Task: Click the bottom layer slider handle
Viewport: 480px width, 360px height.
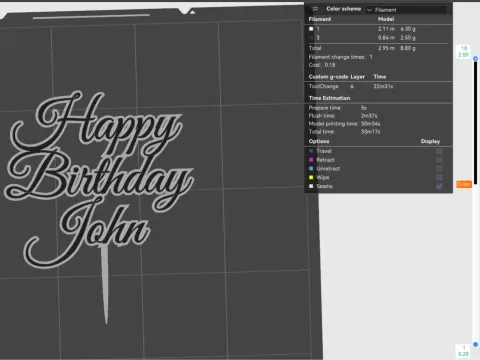Action: click(x=475, y=344)
